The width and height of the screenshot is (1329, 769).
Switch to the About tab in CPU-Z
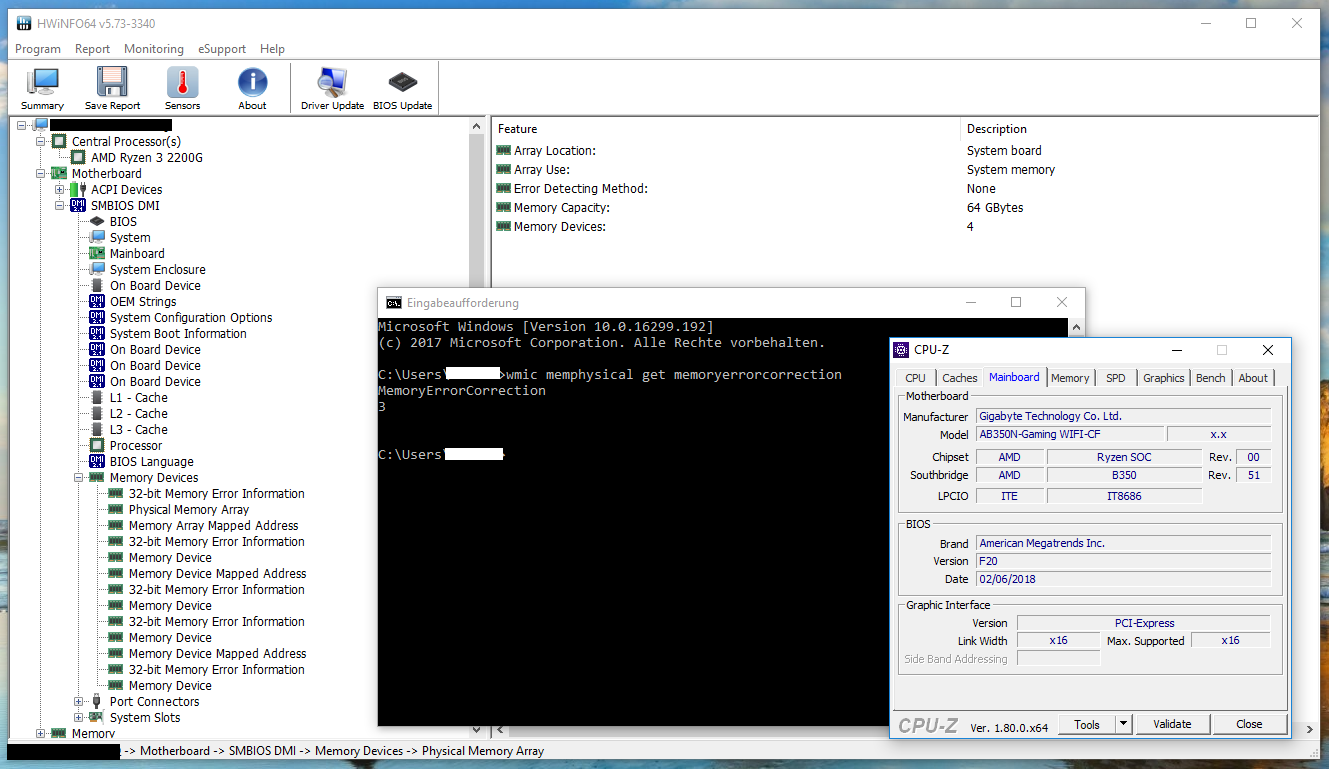click(1253, 378)
